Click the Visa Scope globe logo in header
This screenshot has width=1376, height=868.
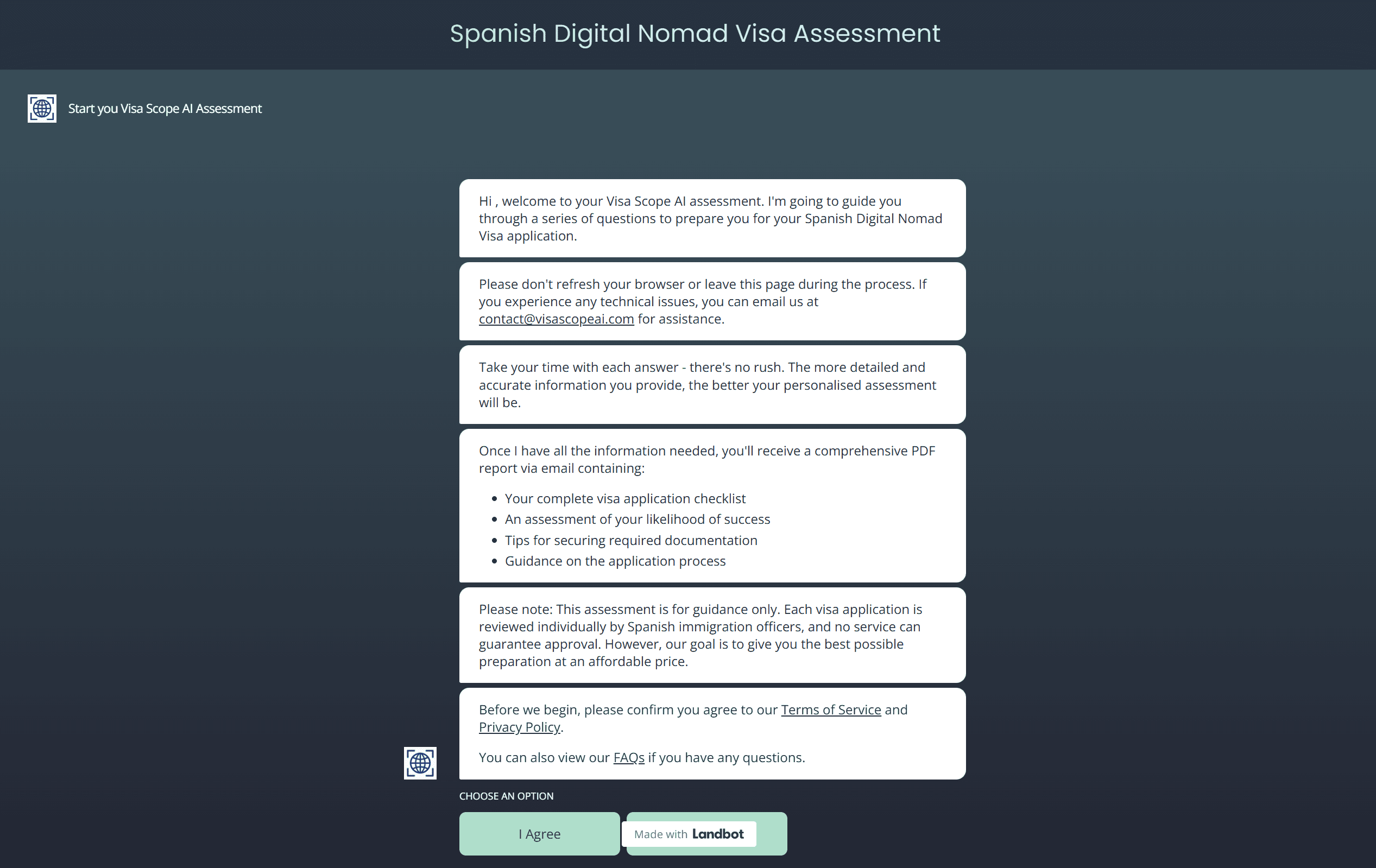pyautogui.click(x=42, y=109)
